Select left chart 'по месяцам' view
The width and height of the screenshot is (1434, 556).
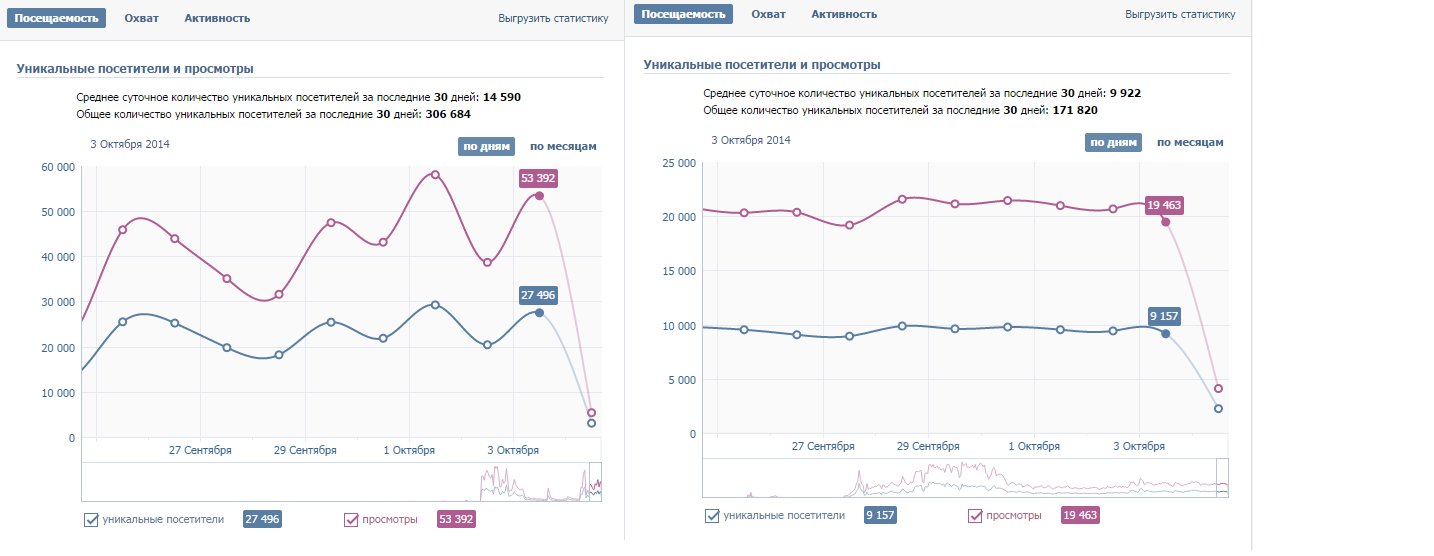[563, 146]
